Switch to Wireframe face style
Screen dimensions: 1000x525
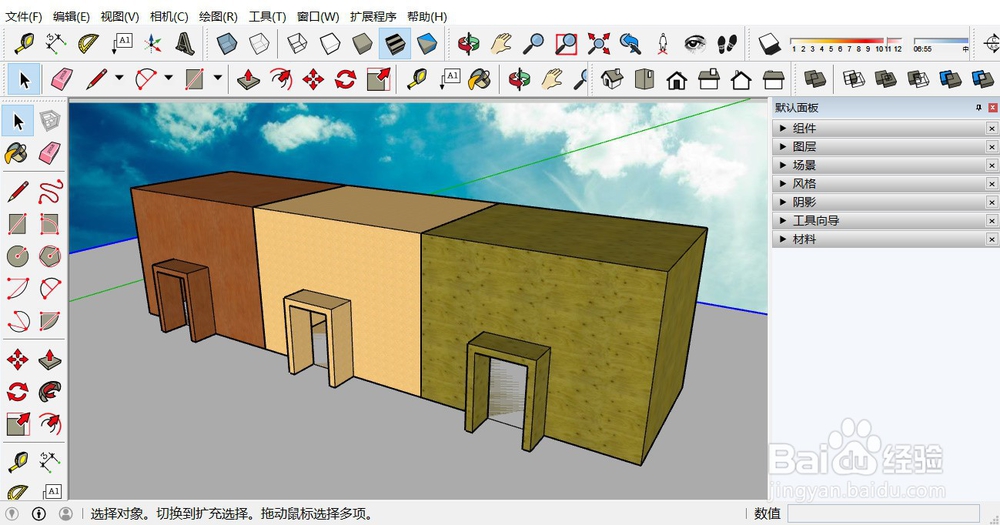(x=297, y=43)
